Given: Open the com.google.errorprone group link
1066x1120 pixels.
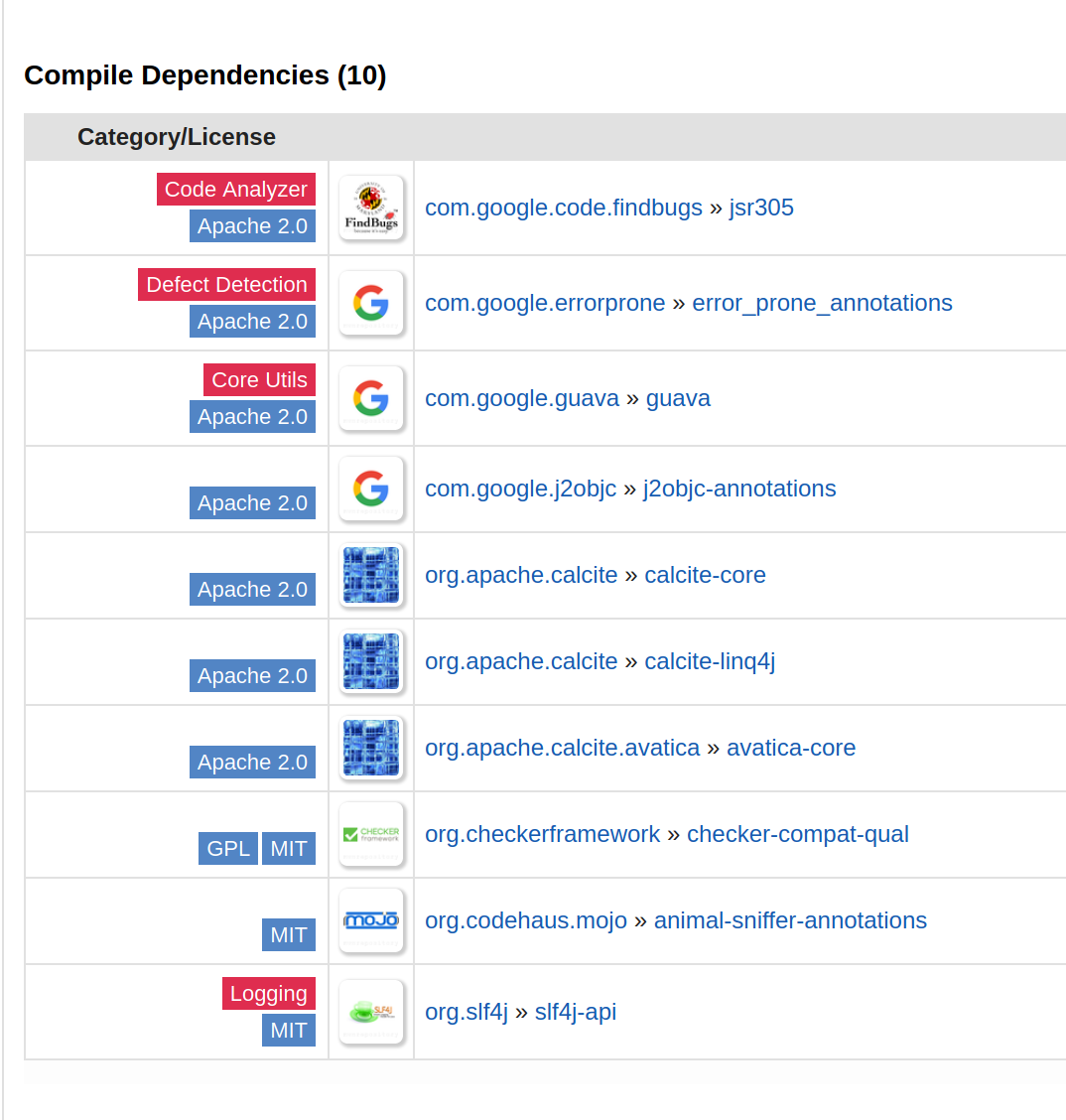Looking at the screenshot, I should (546, 304).
